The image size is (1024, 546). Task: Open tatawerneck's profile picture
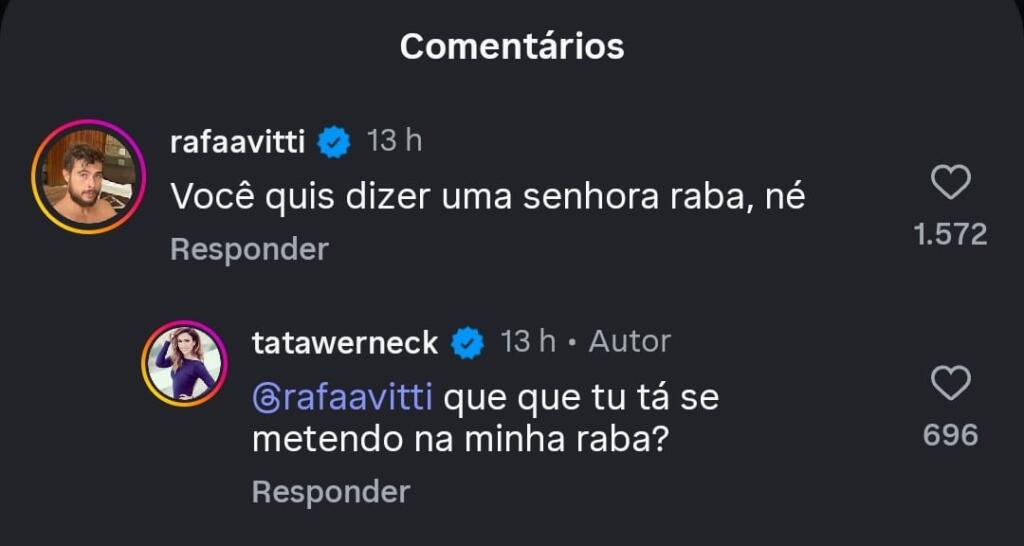[x=184, y=364]
